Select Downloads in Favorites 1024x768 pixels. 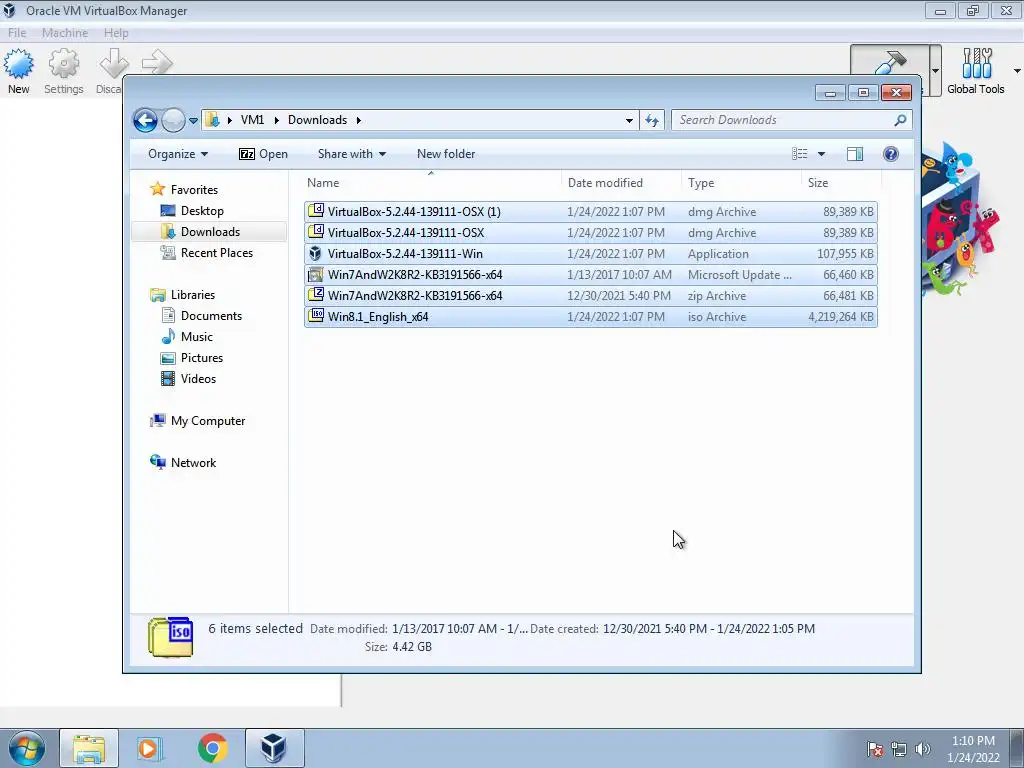210,232
